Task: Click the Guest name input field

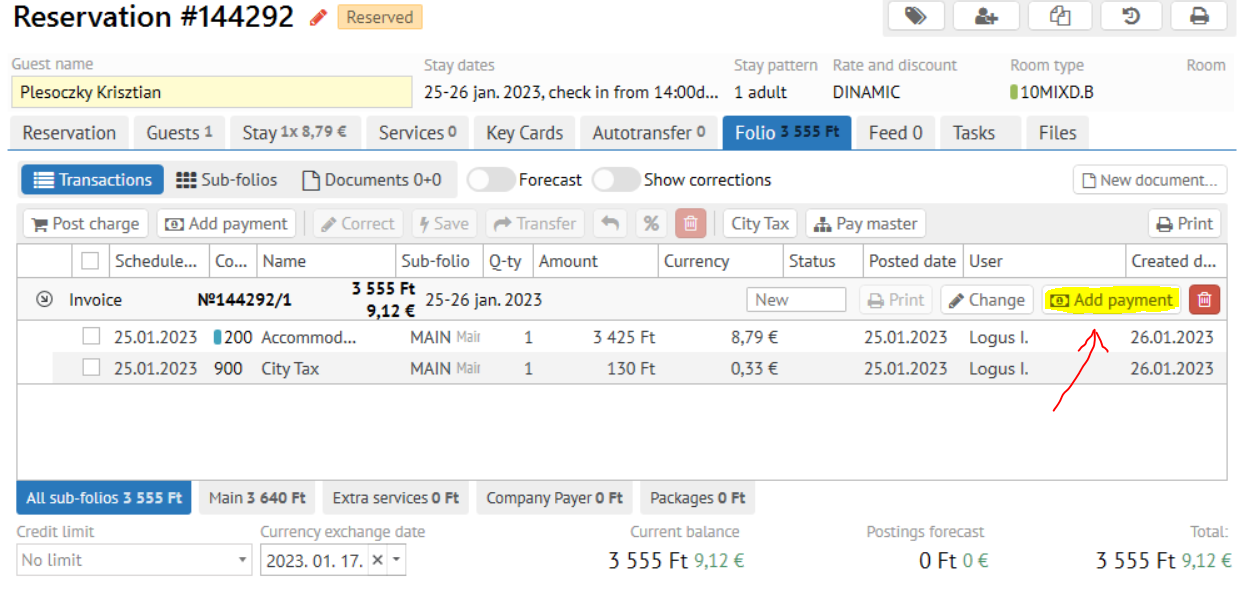Action: [211, 92]
